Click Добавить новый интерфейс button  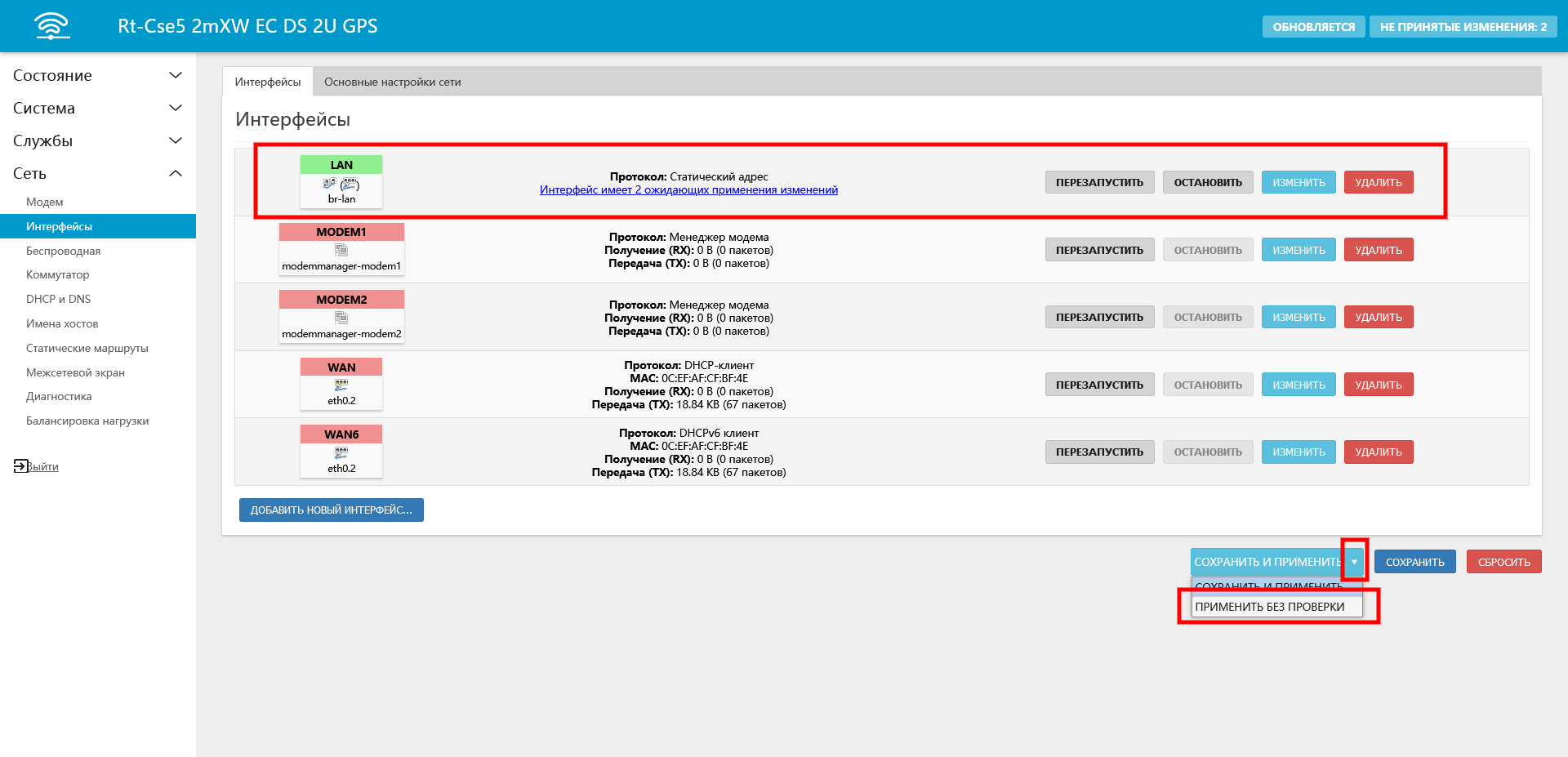coord(331,510)
